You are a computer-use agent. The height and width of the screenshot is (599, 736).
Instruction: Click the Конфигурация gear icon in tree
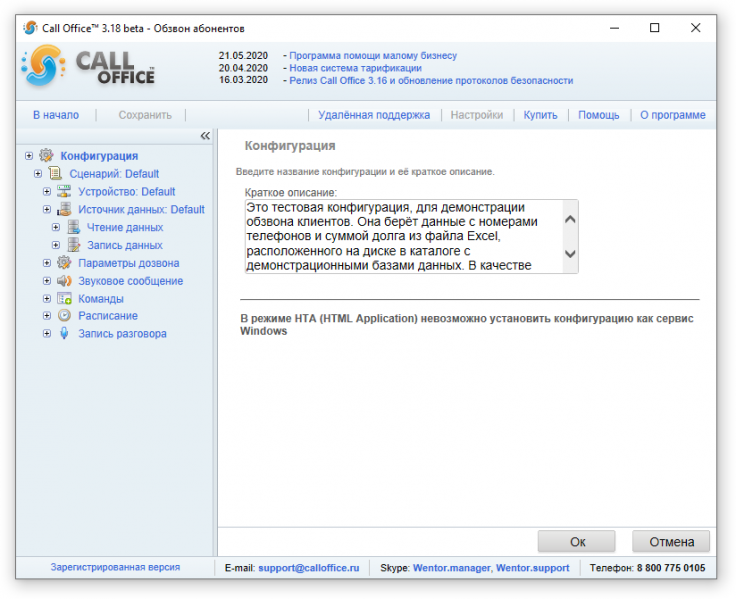[x=46, y=155]
